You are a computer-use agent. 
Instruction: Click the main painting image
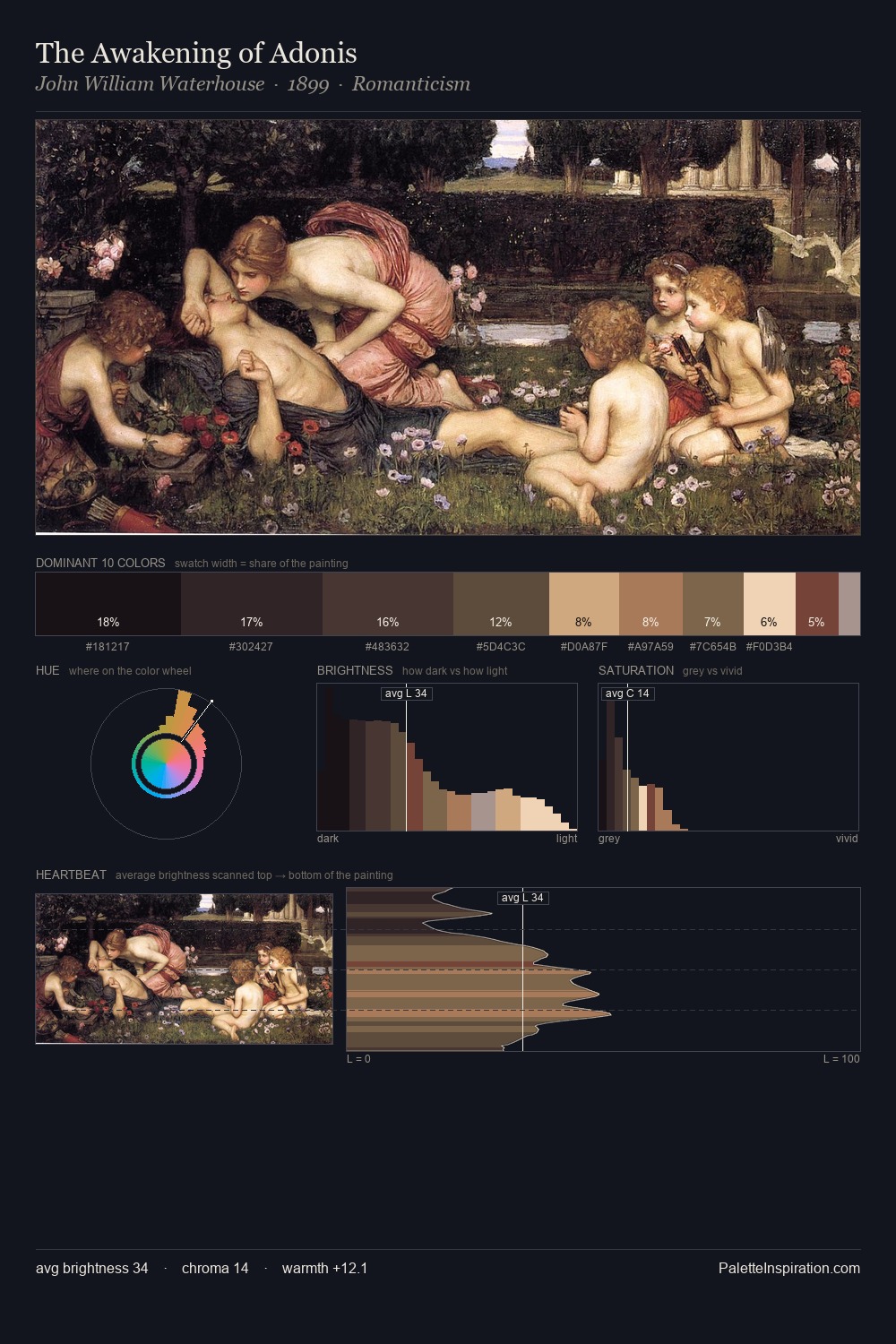[448, 327]
